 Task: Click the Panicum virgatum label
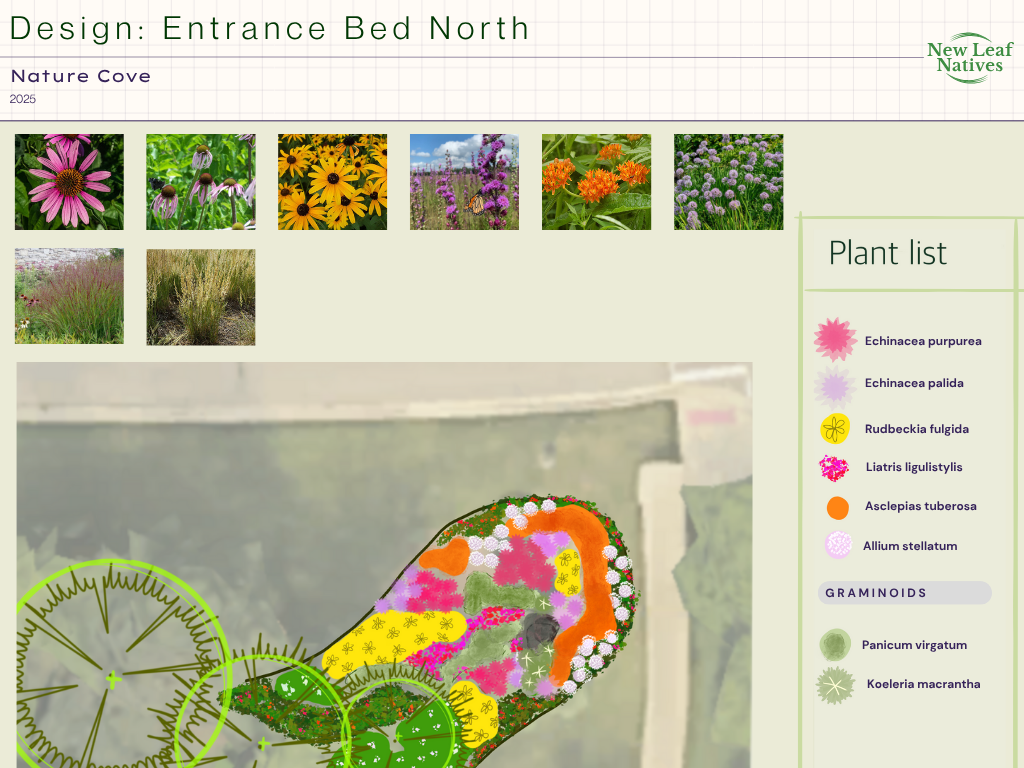pos(914,645)
